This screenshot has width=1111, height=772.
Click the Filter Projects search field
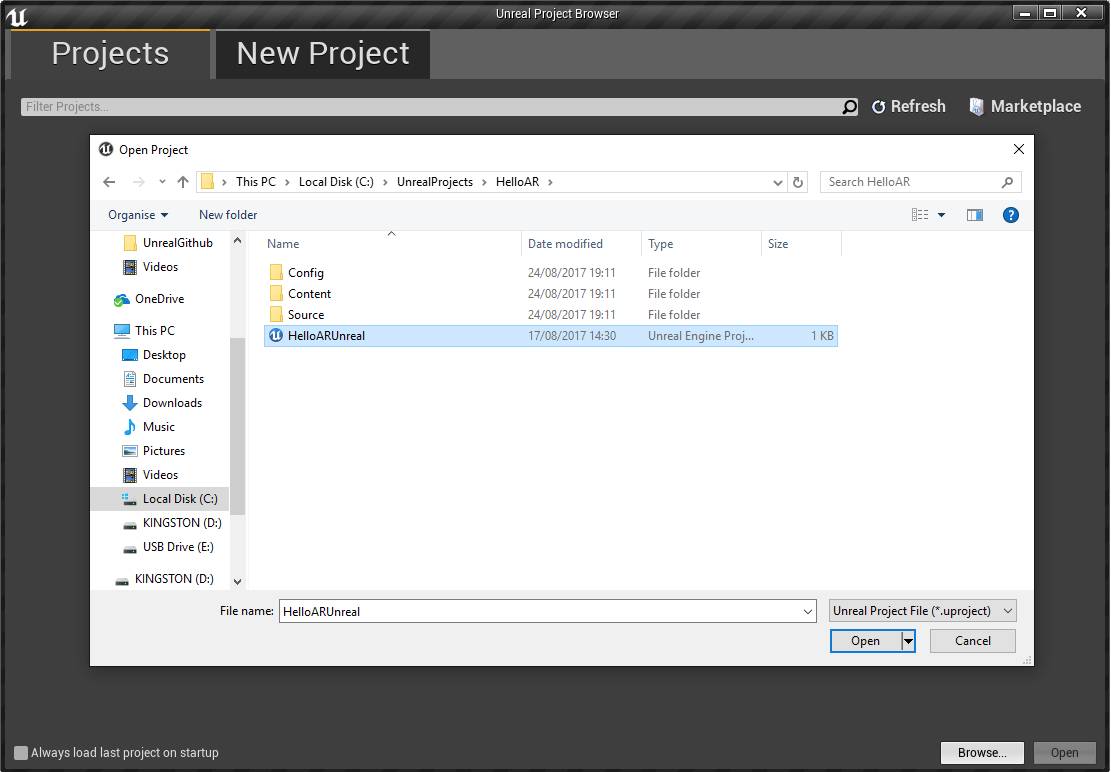(x=430, y=107)
